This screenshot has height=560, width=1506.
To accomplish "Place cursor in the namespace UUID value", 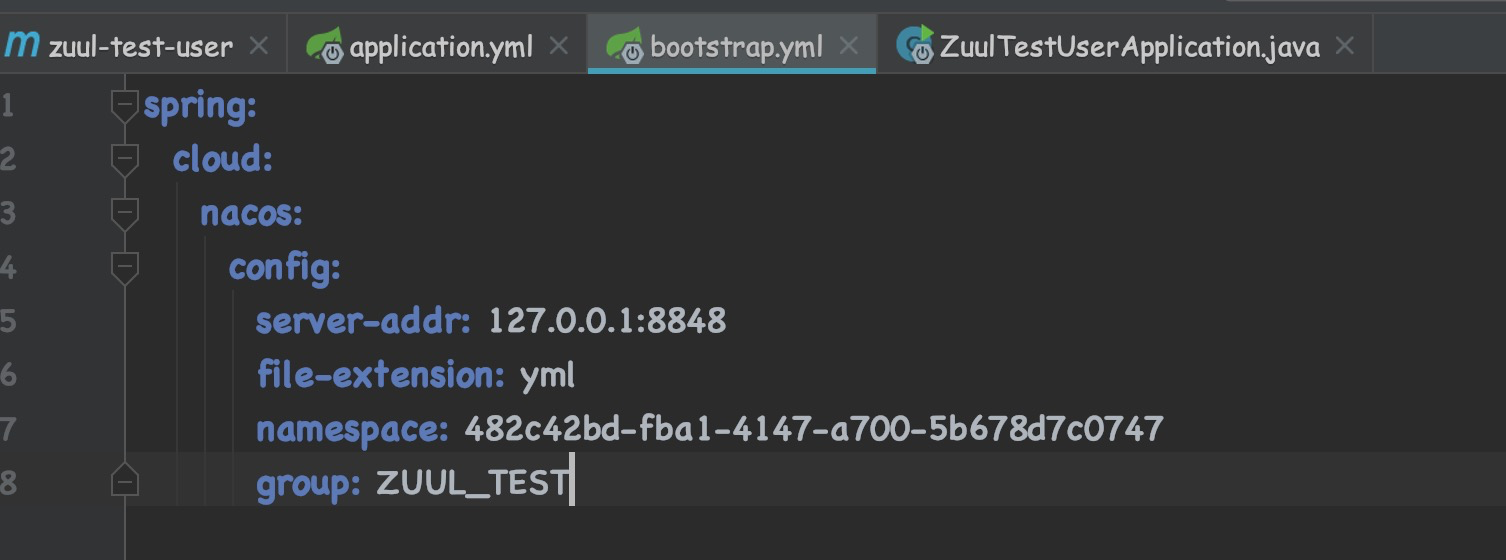I will pos(813,429).
